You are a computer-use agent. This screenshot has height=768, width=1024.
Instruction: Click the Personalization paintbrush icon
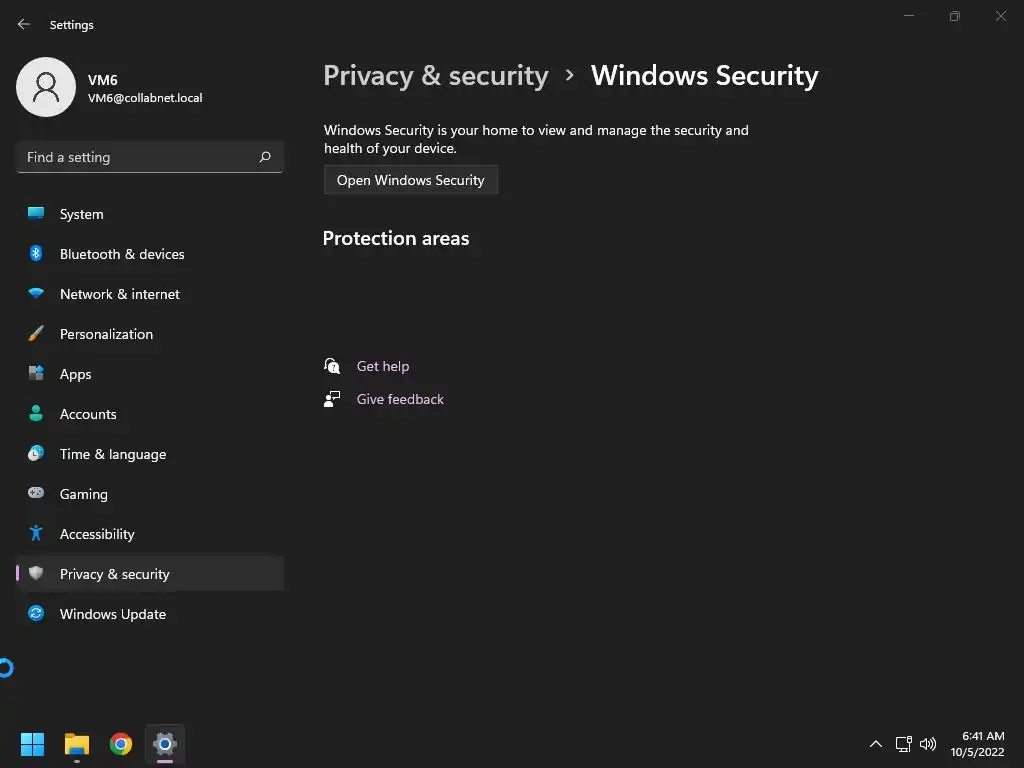click(36, 334)
